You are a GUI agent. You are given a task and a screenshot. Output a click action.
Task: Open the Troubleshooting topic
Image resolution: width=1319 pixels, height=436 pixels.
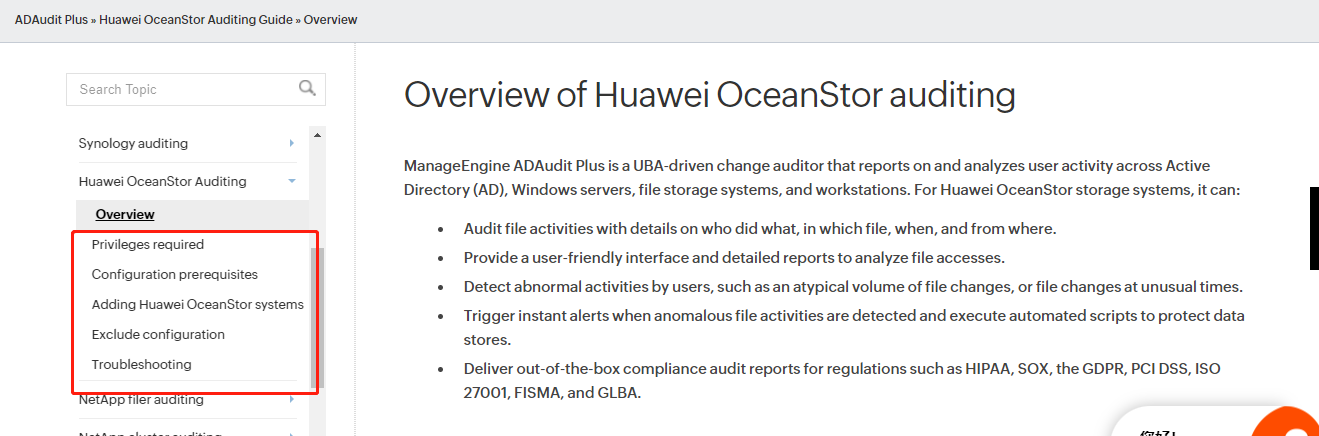pos(141,364)
